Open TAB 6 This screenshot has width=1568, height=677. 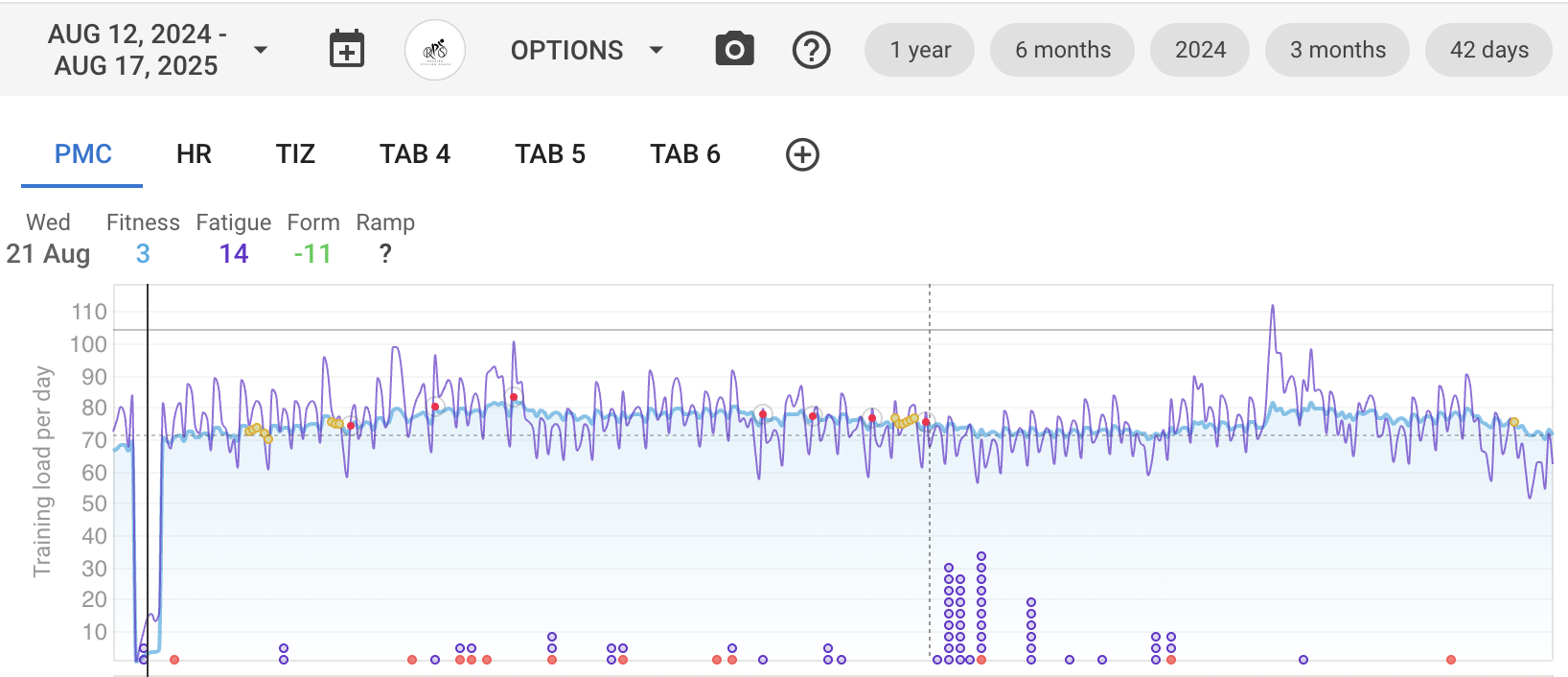coord(684,154)
